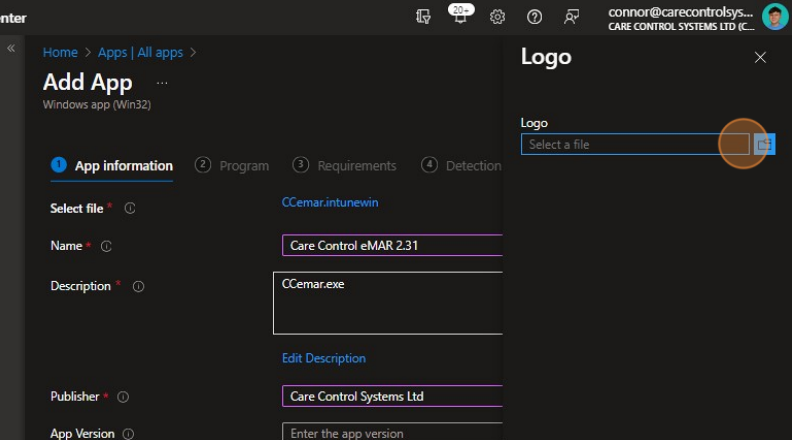Viewport: 792px width, 440px height.
Task: Open the ellipsis menu beside Add App
Action: point(162,83)
